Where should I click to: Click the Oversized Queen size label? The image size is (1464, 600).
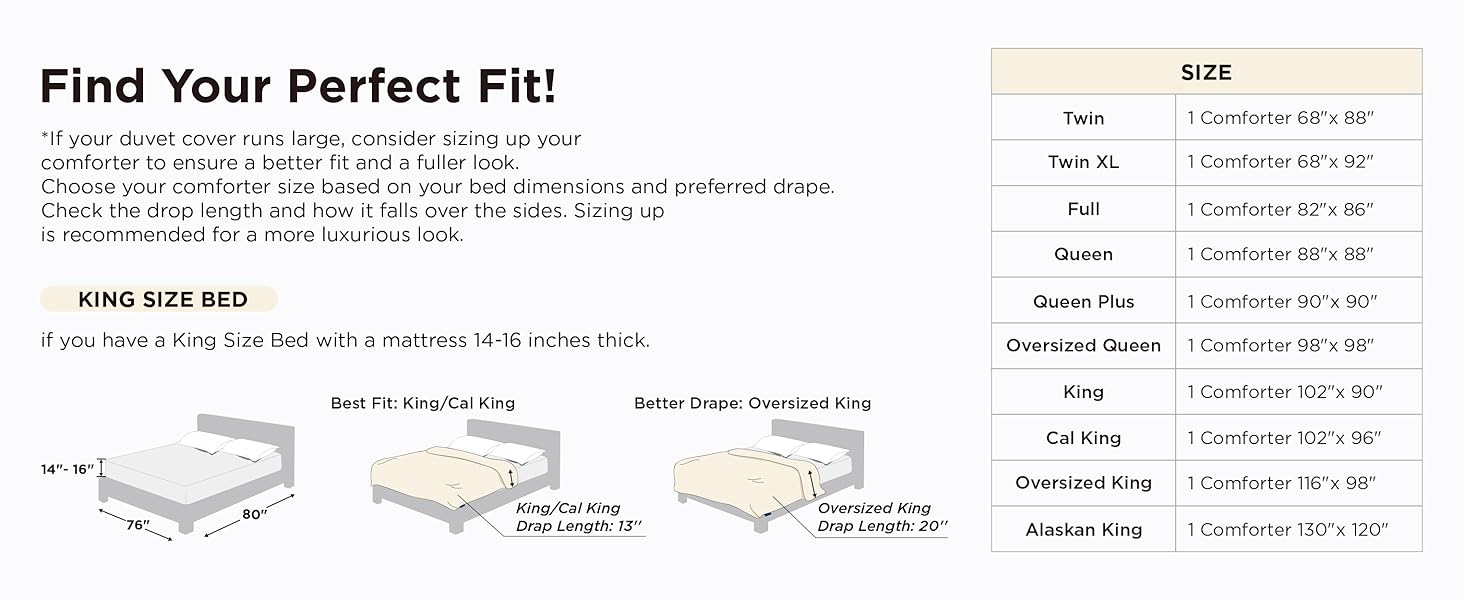(x=1084, y=346)
